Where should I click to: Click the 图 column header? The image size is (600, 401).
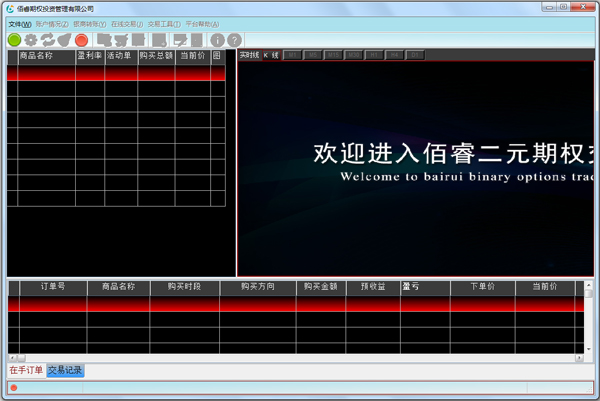pos(218,56)
